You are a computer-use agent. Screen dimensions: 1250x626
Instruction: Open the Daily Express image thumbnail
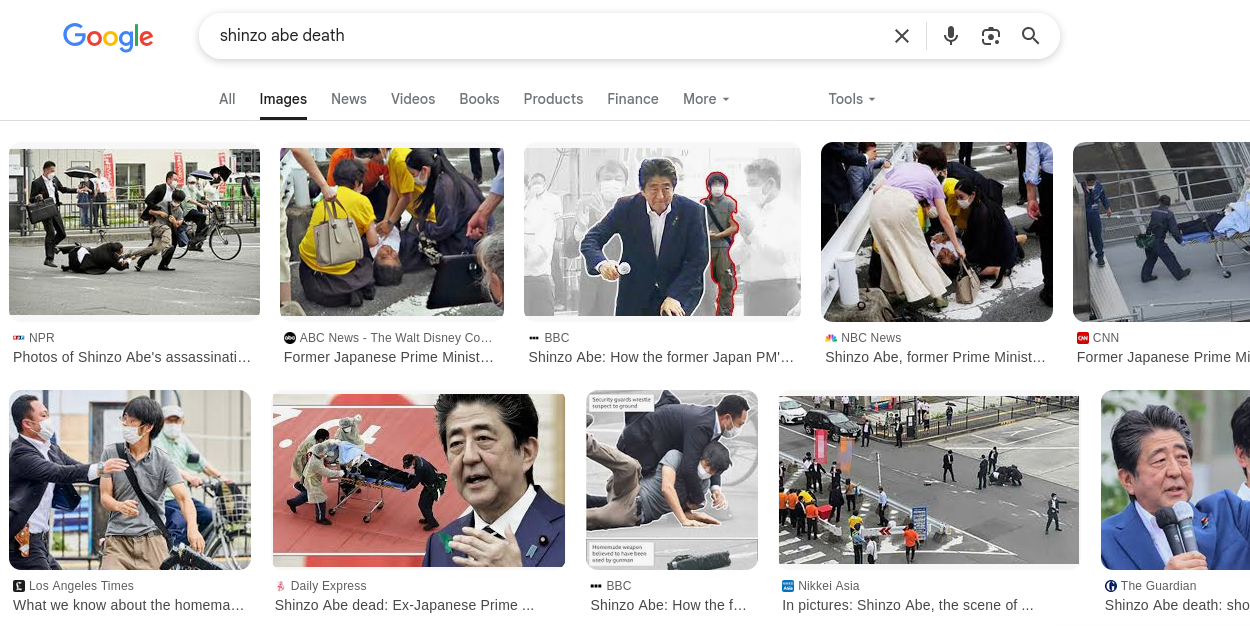(419, 480)
